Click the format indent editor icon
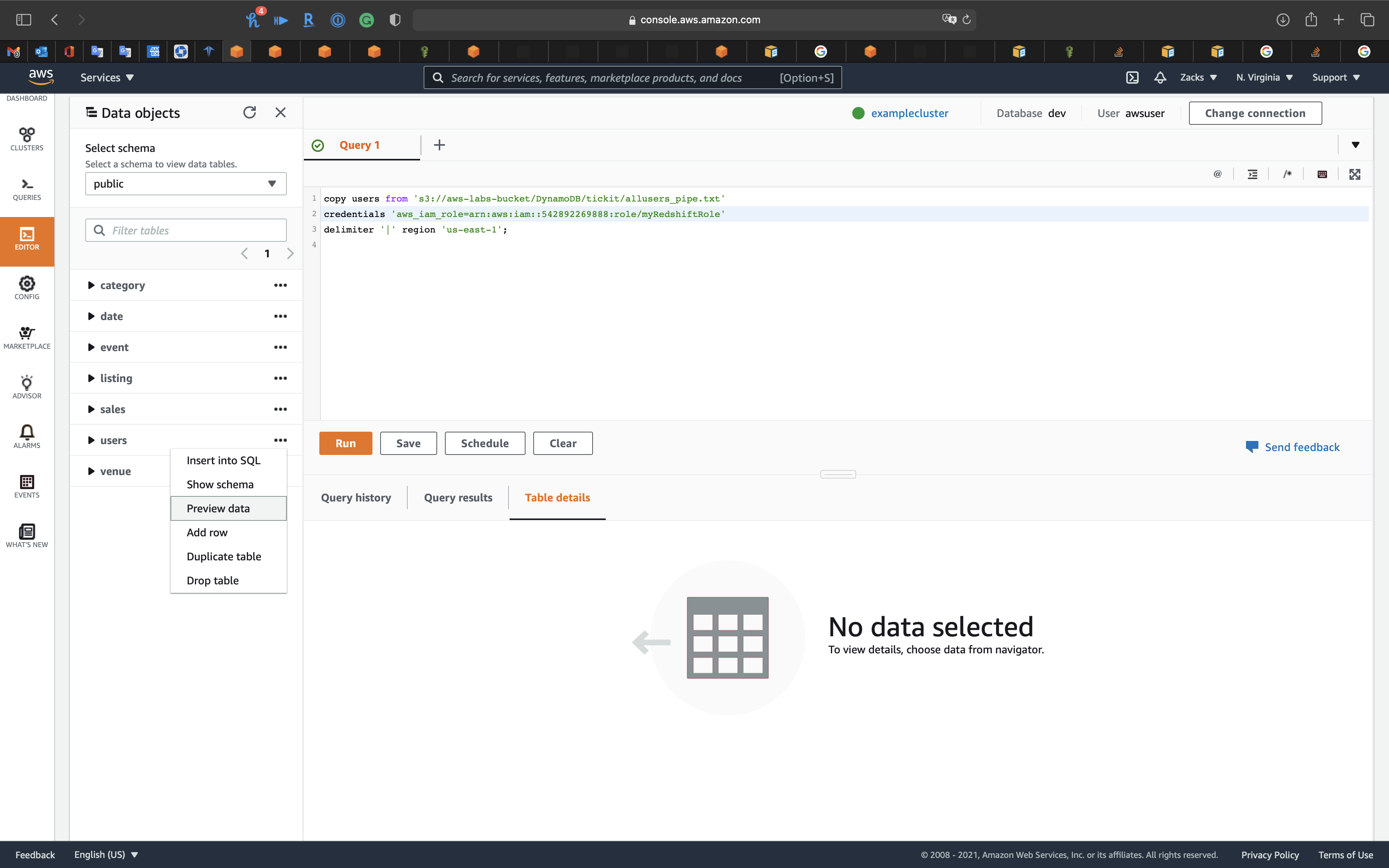This screenshot has height=868, width=1389. point(1253,174)
